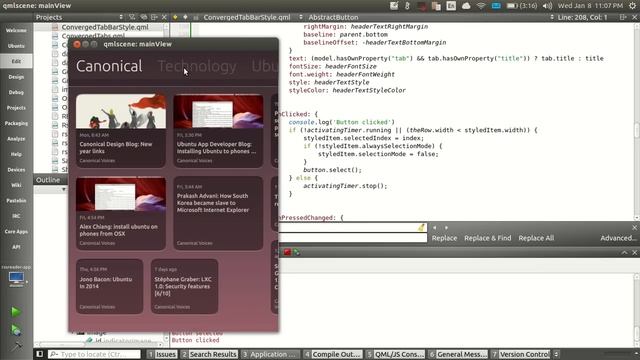Synchronize Projects tree with editor
Viewport: 640px width, 360px height.
tap(143, 17)
